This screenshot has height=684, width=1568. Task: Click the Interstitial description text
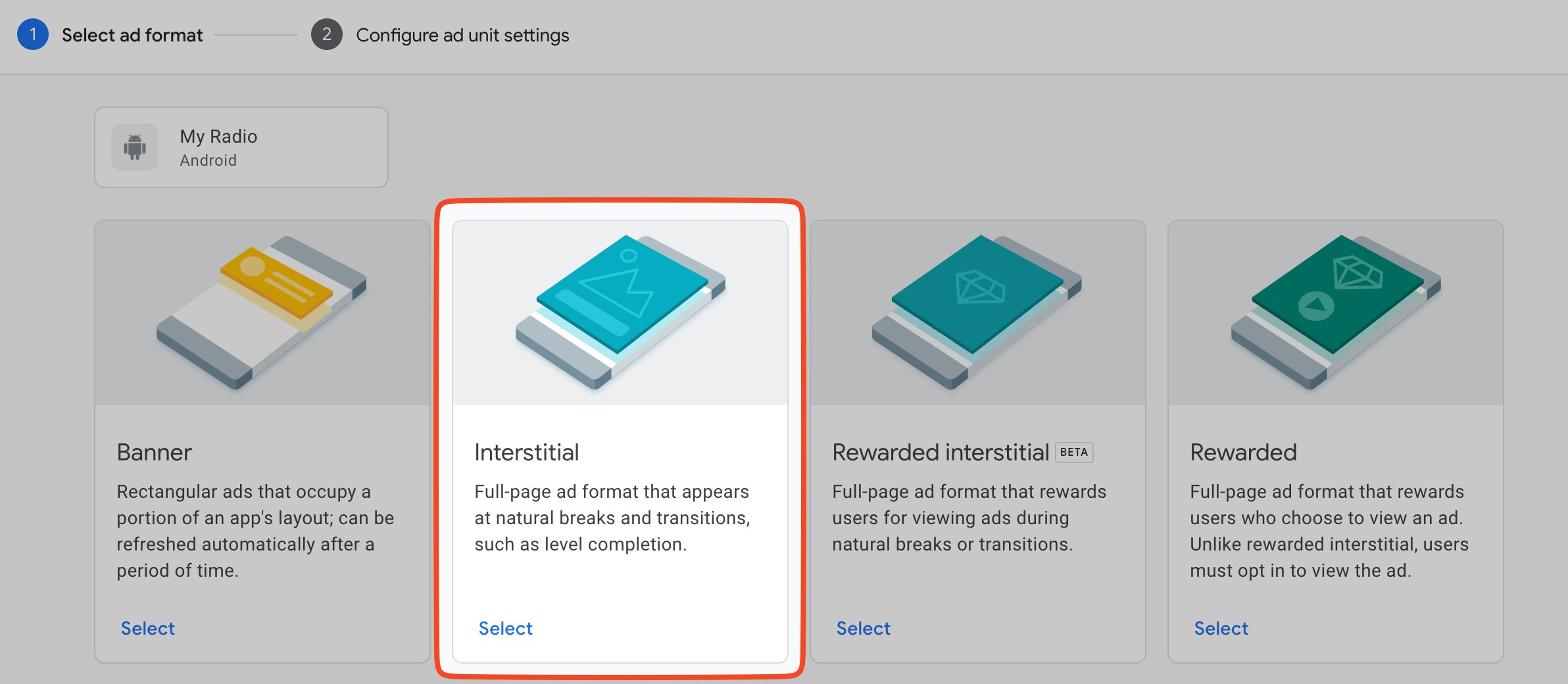pyautogui.click(x=612, y=518)
